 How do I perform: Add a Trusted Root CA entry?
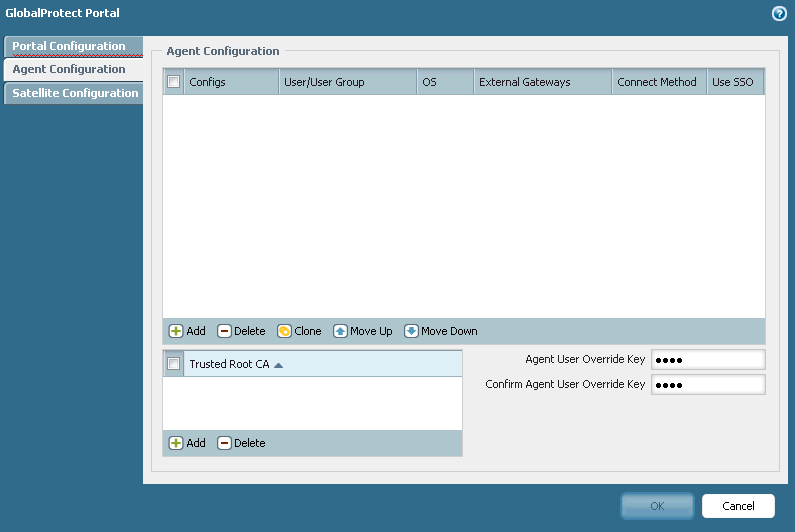pos(187,443)
